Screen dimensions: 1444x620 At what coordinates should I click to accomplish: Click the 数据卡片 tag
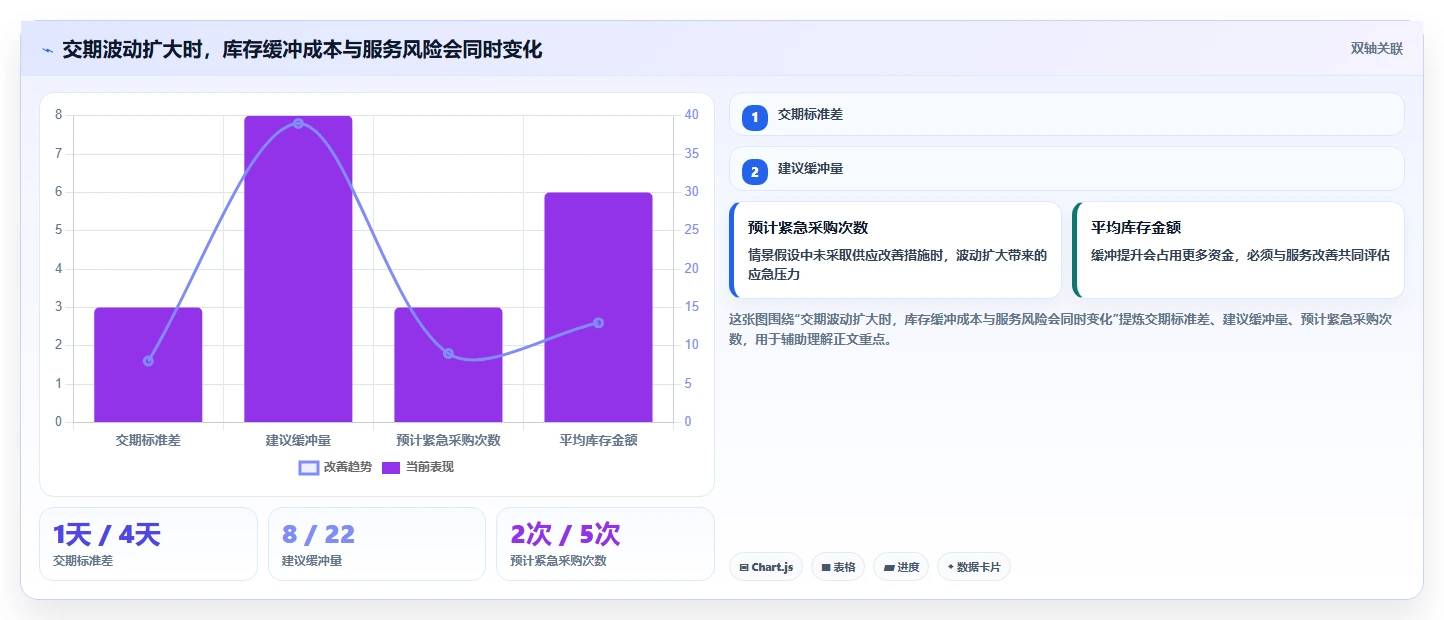[974, 567]
